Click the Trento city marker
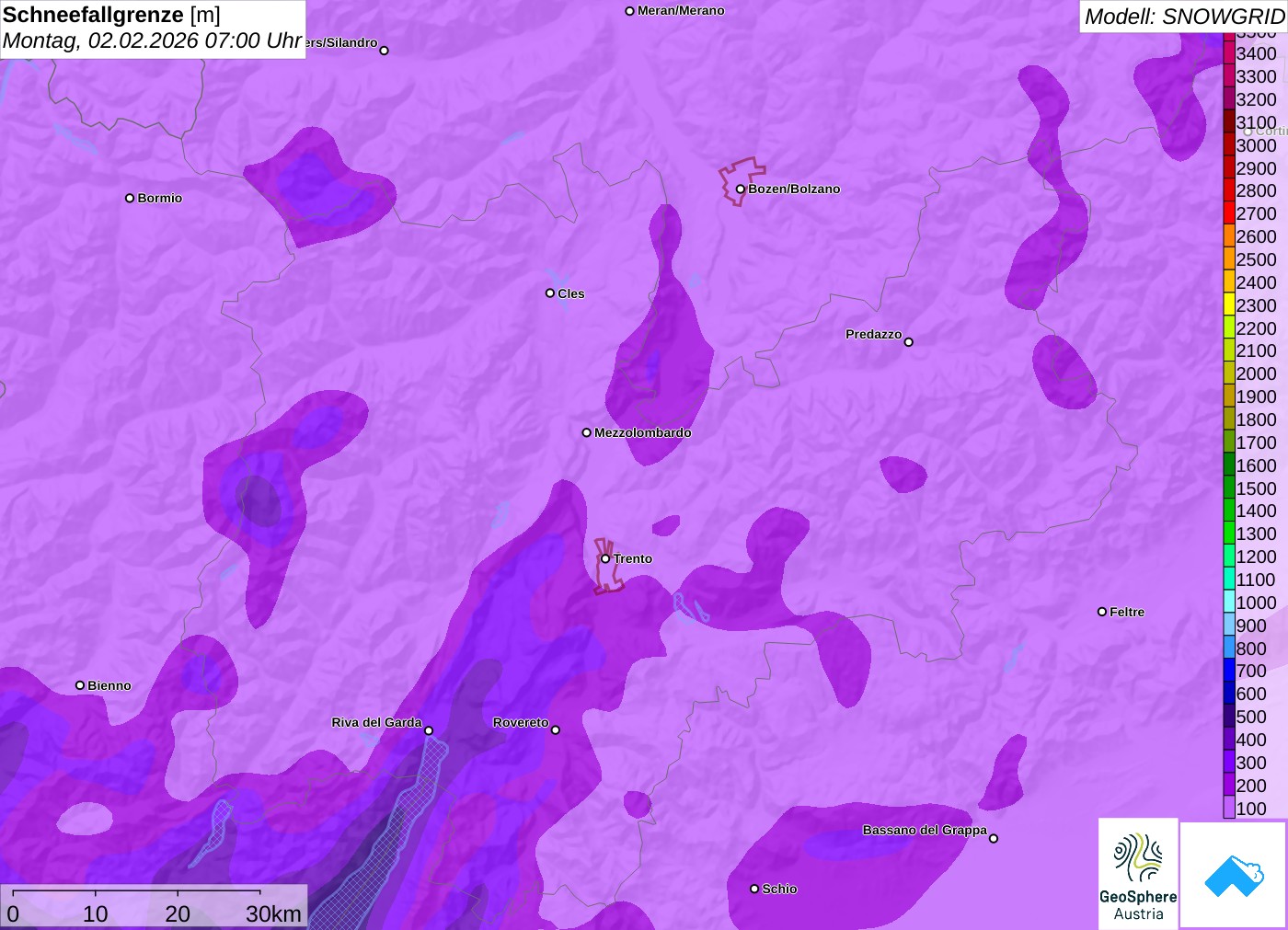 [x=605, y=558]
